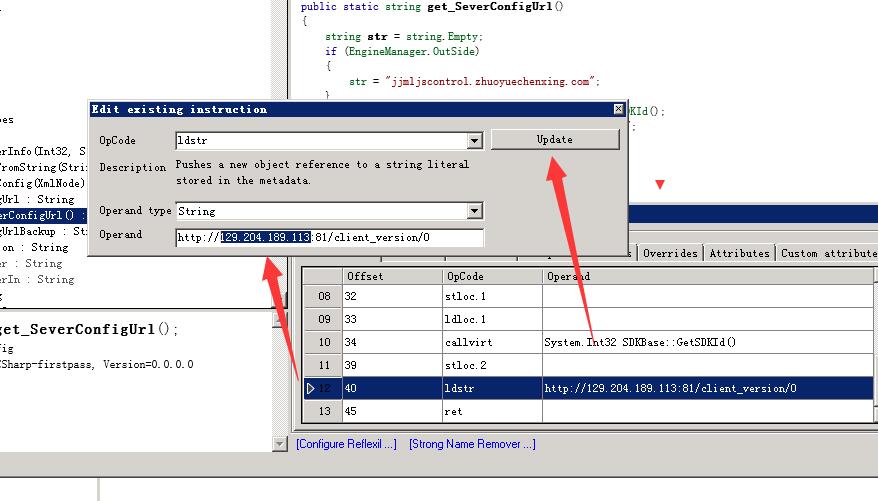Image resolution: width=878 pixels, height=501 pixels.
Task: Click the OpCode column header
Action: click(490, 275)
